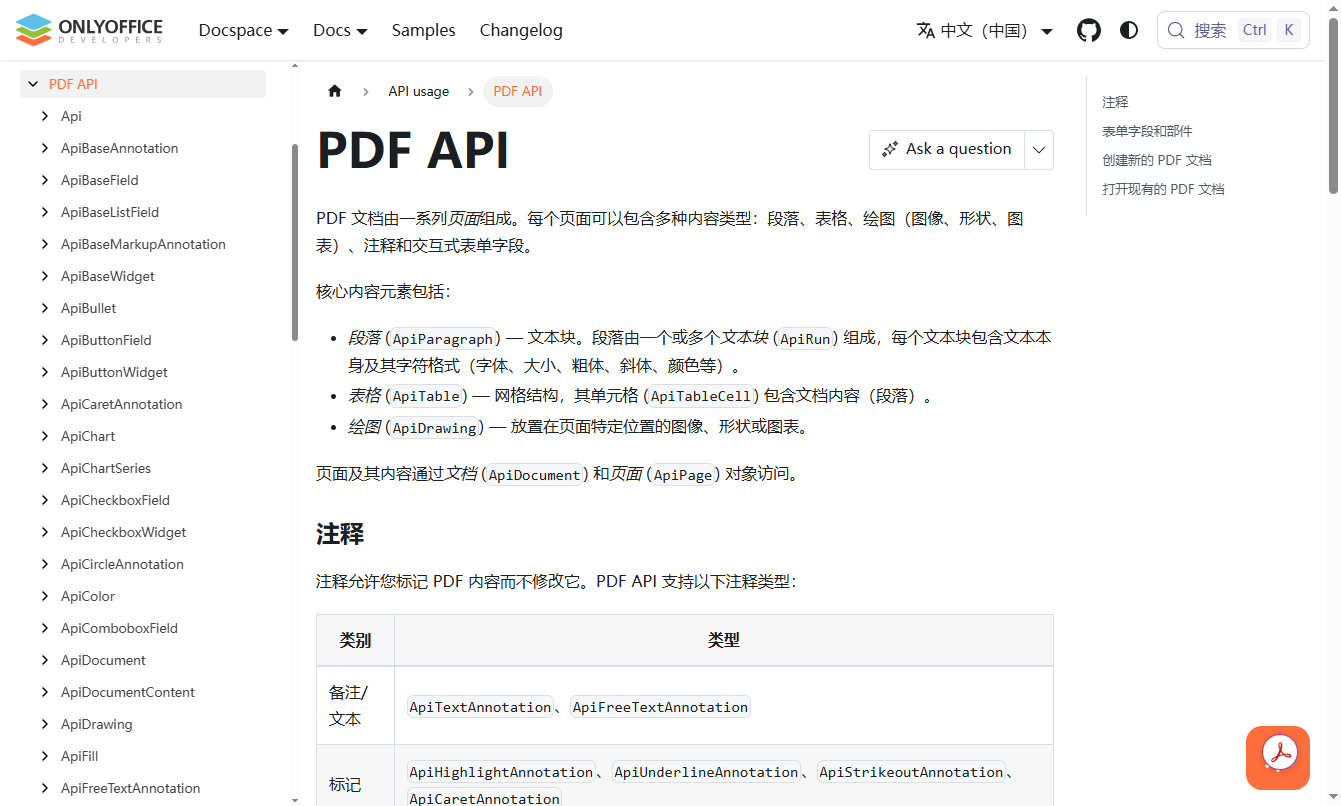
Task: Open the 注释 link in the table of contents
Action: click(1114, 101)
